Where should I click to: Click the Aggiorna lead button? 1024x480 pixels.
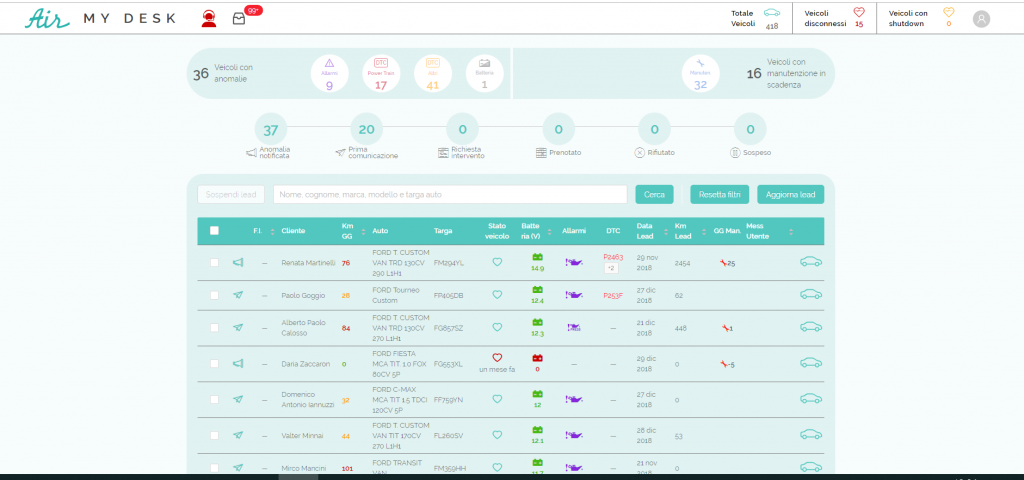click(x=790, y=195)
